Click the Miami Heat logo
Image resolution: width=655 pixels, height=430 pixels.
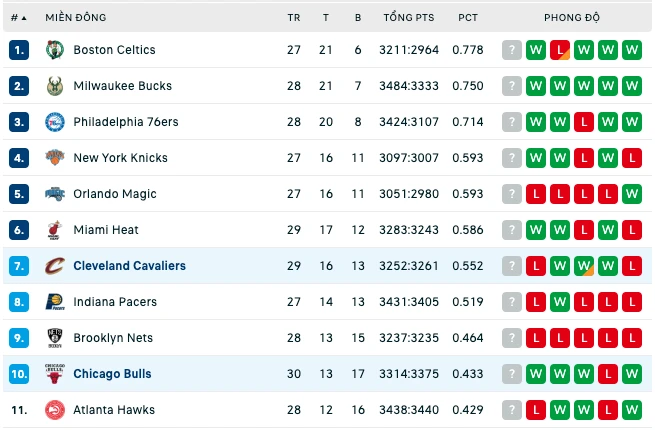point(55,230)
